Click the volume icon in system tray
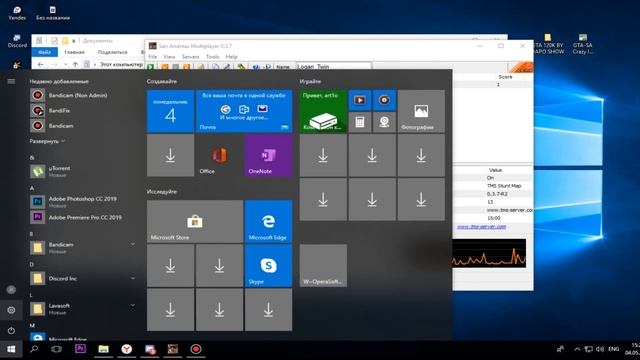The height and width of the screenshot is (360, 640). 600,349
